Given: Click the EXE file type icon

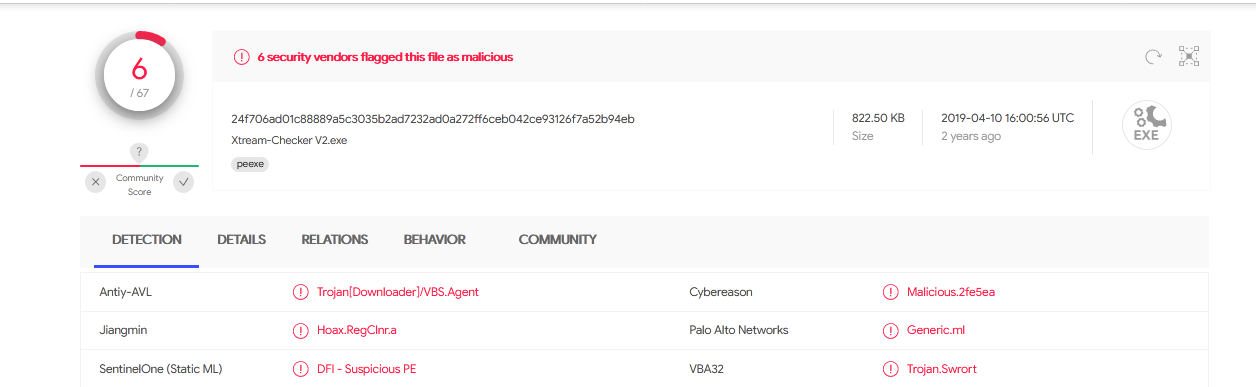Looking at the screenshot, I should [x=1147, y=126].
